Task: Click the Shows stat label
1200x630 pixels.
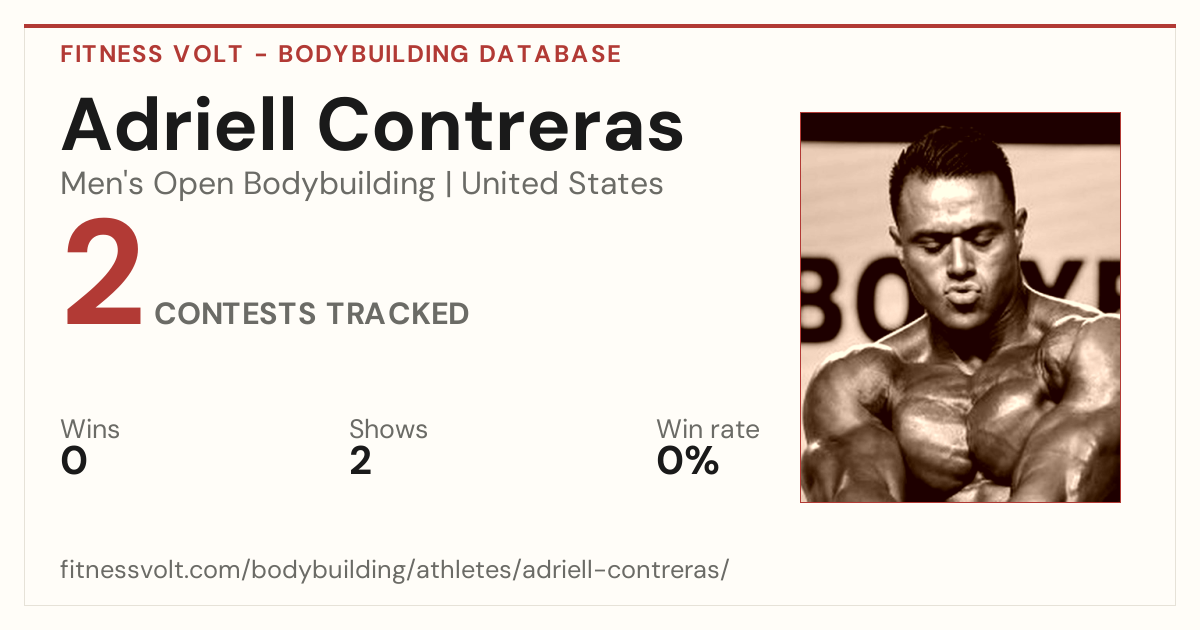Action: pyautogui.click(x=388, y=429)
